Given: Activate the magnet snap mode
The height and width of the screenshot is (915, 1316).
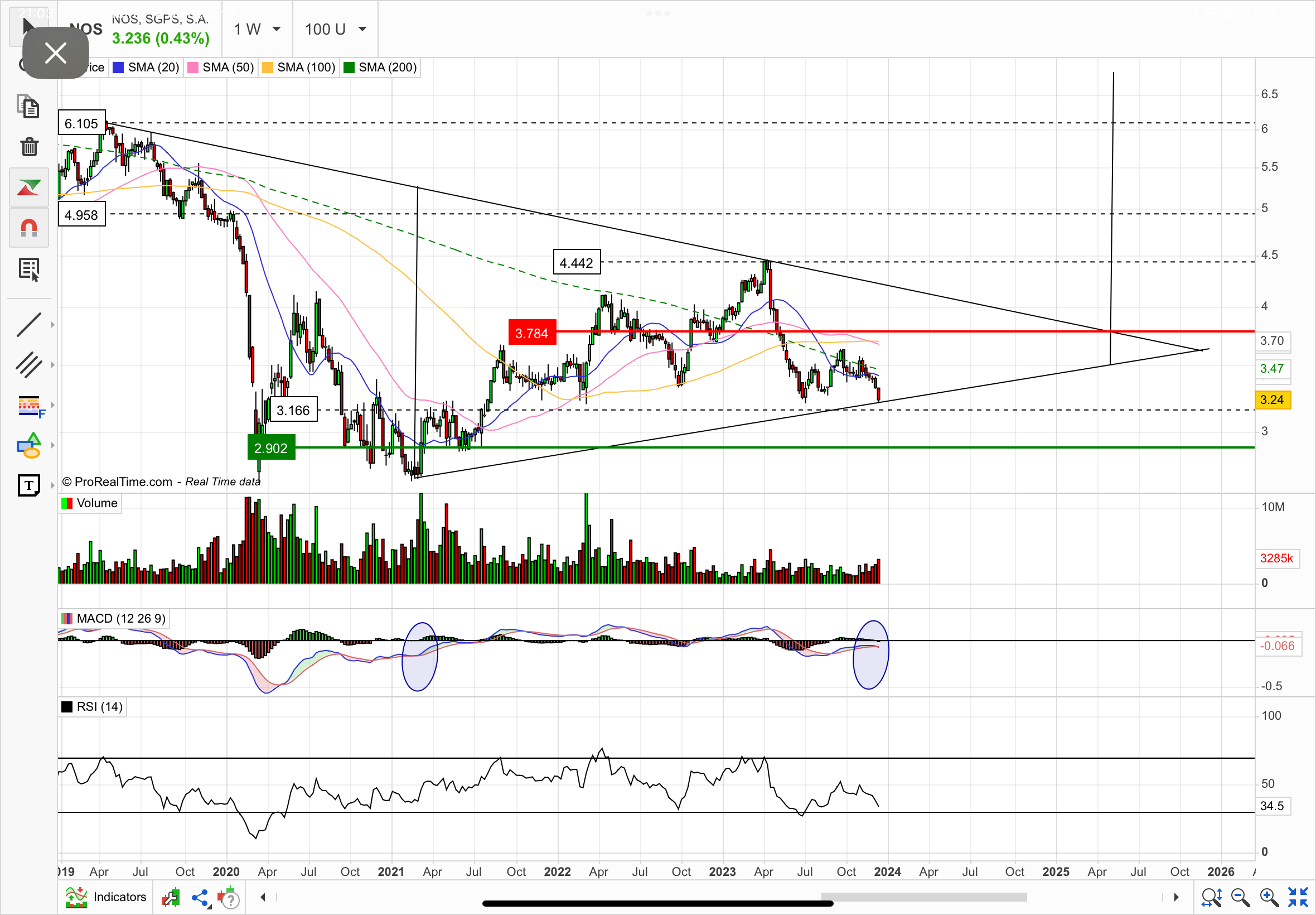Looking at the screenshot, I should 29,228.
